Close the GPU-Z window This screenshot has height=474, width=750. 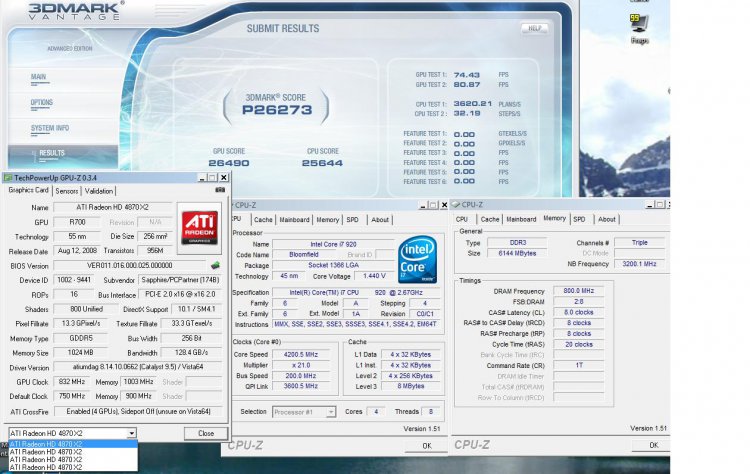(223, 177)
